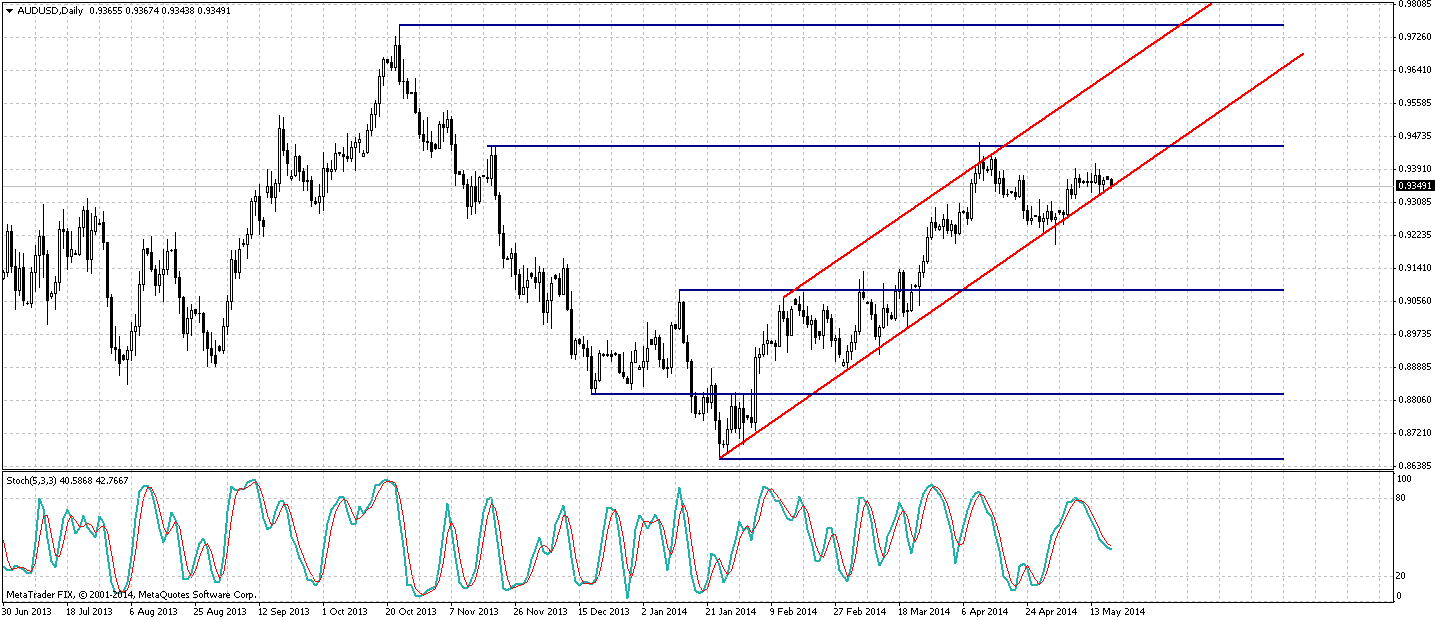Click the 0.94735 price scale label
Viewport: 1436px width, 620px height.
pyautogui.click(x=1414, y=136)
